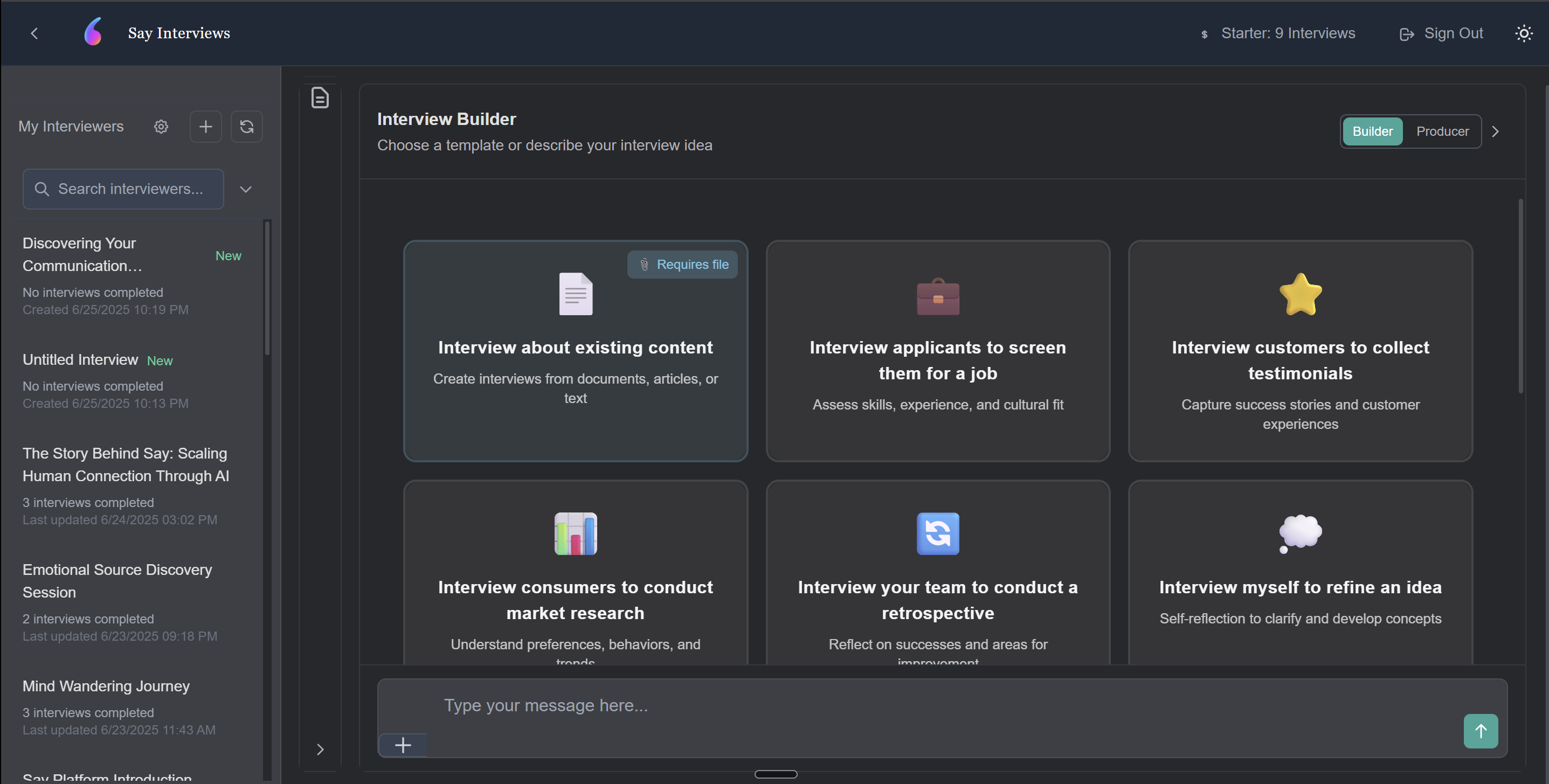Select the Mind Wandering Journey interviewer
This screenshot has height=784, width=1549.
(x=132, y=707)
